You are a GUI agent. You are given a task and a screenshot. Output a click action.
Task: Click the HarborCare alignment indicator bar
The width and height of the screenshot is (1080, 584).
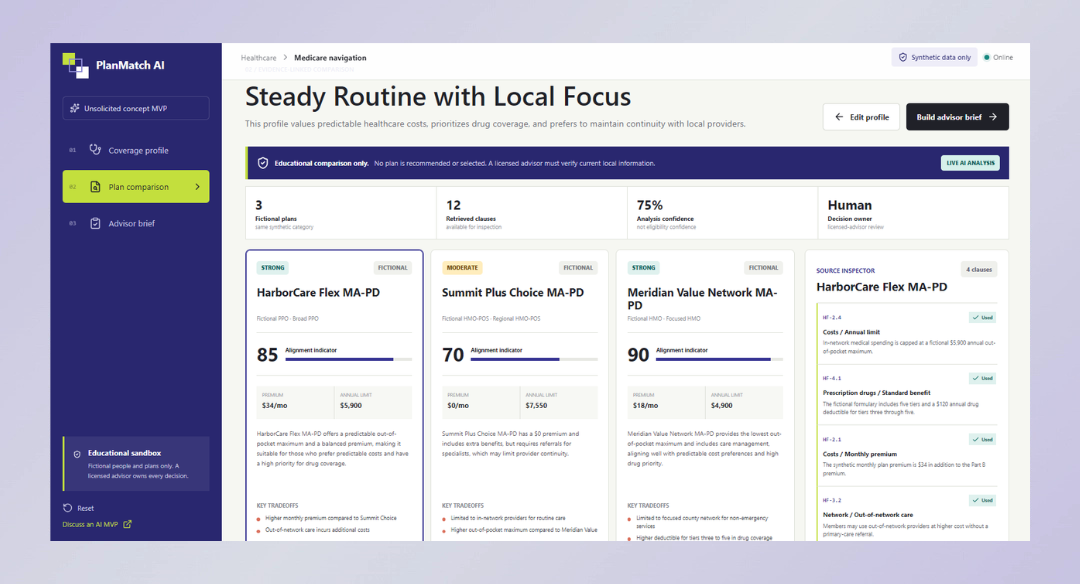coord(349,359)
